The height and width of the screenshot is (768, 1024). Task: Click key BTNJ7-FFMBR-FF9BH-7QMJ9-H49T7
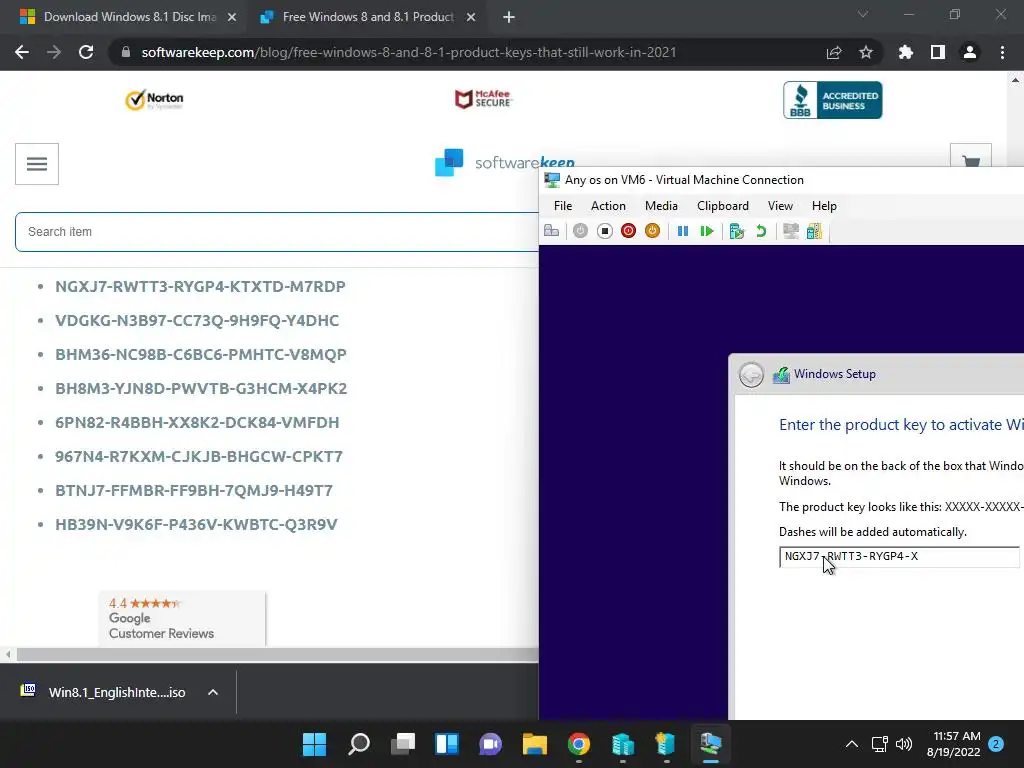(194, 490)
